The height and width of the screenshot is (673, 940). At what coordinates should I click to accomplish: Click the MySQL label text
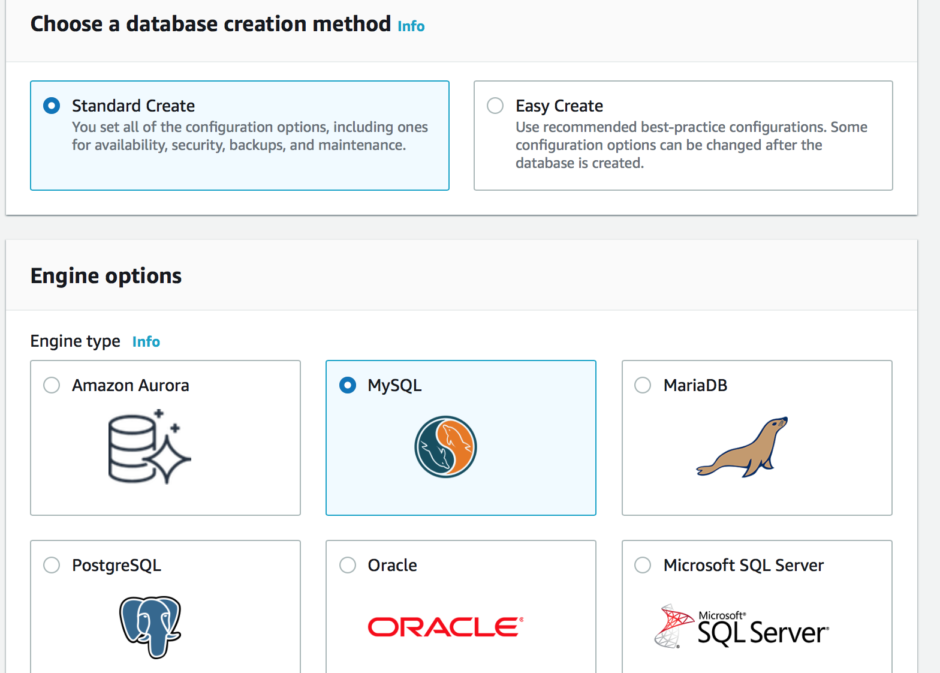pyautogui.click(x=394, y=385)
